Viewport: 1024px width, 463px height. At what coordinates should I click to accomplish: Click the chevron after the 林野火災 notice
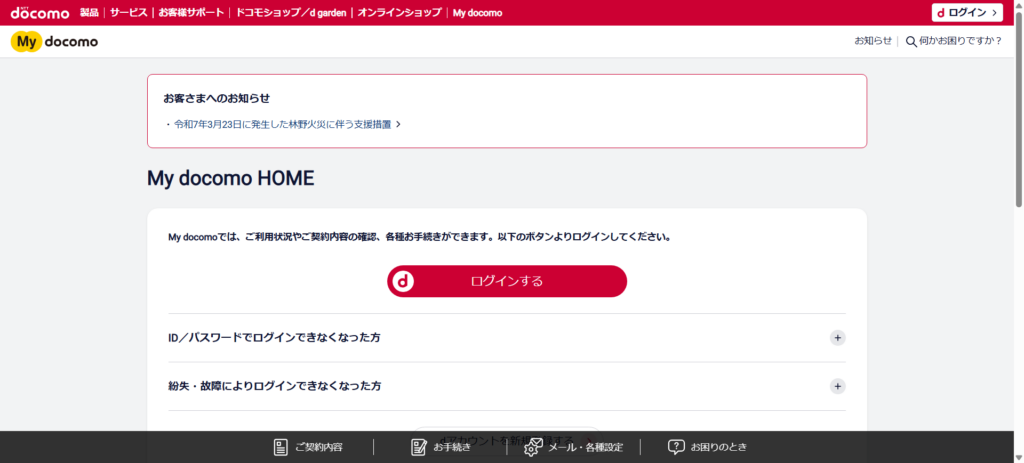(398, 124)
